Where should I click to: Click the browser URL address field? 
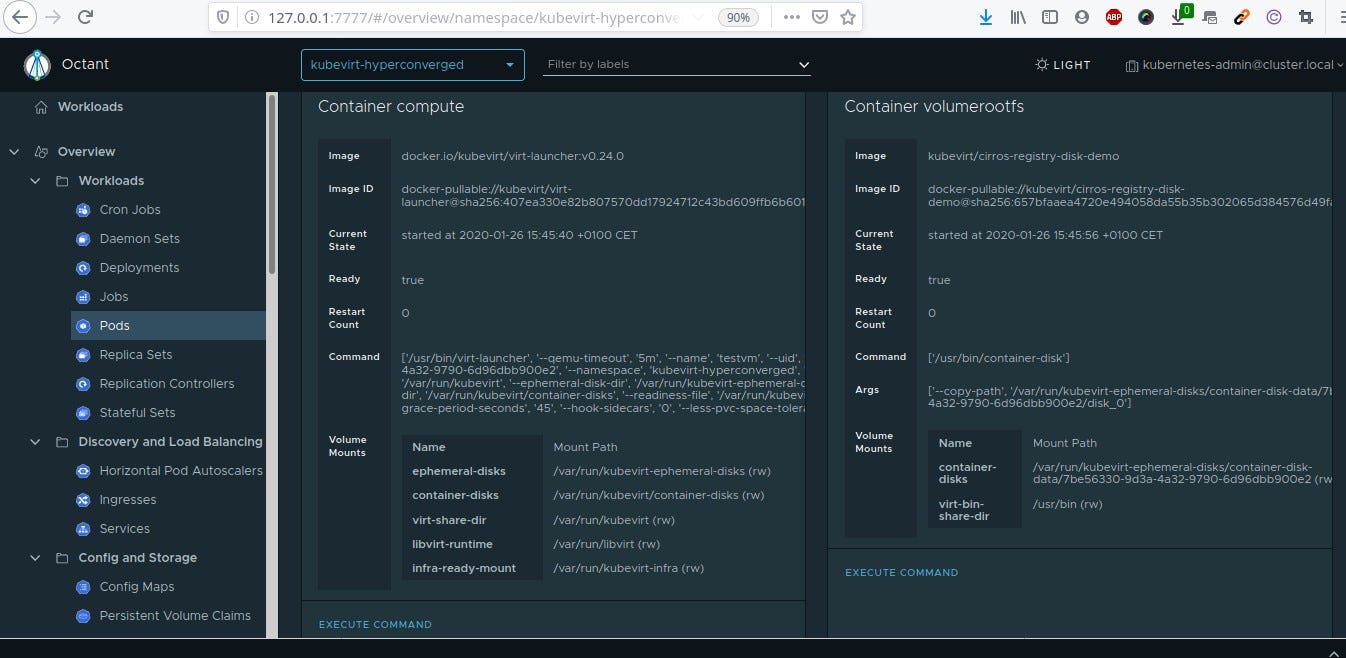pyautogui.click(x=474, y=17)
